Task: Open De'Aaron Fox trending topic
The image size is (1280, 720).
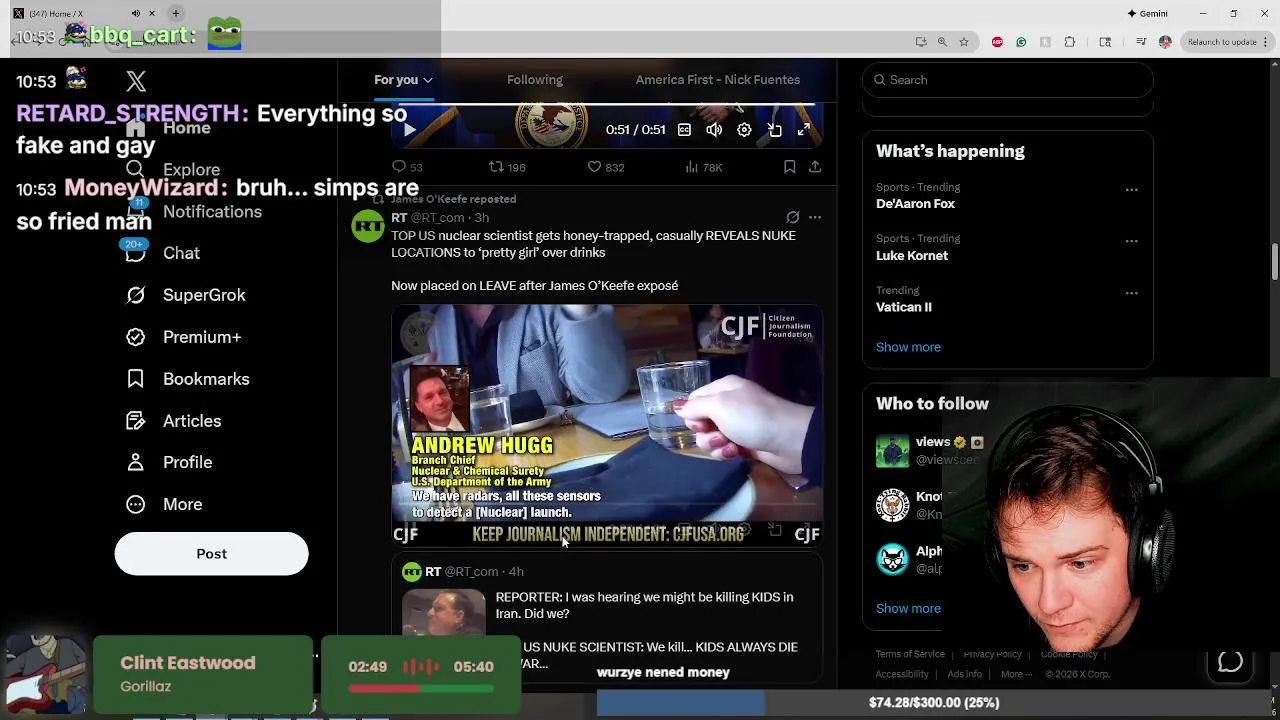Action: coord(915,204)
